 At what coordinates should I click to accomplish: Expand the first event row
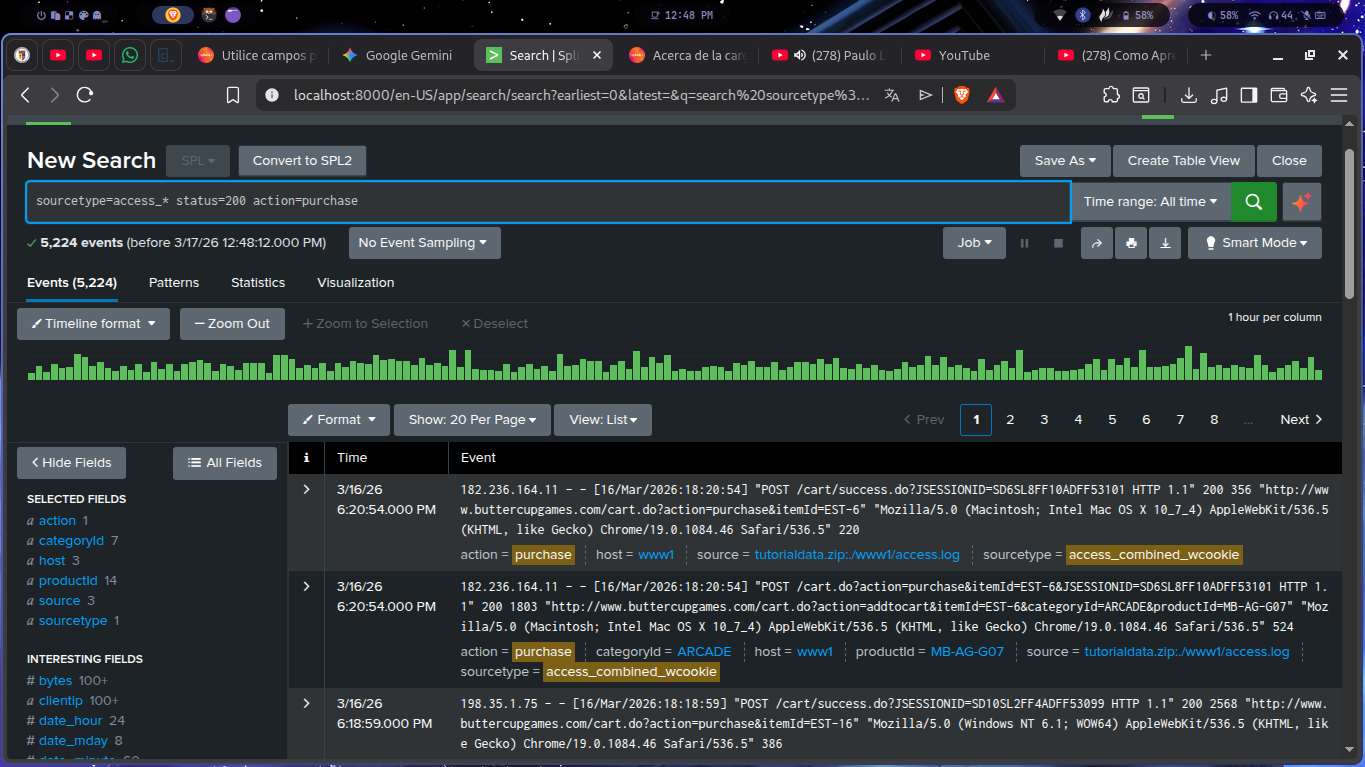[x=306, y=490]
